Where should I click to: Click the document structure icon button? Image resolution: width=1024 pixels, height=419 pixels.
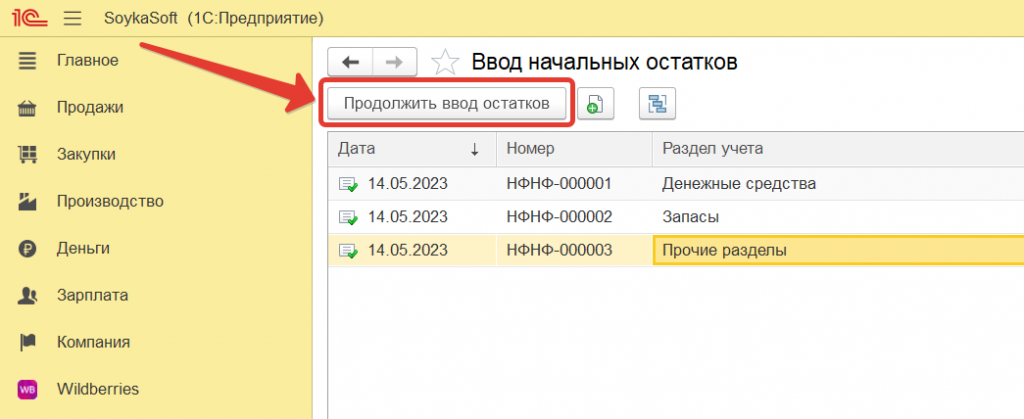(x=658, y=104)
